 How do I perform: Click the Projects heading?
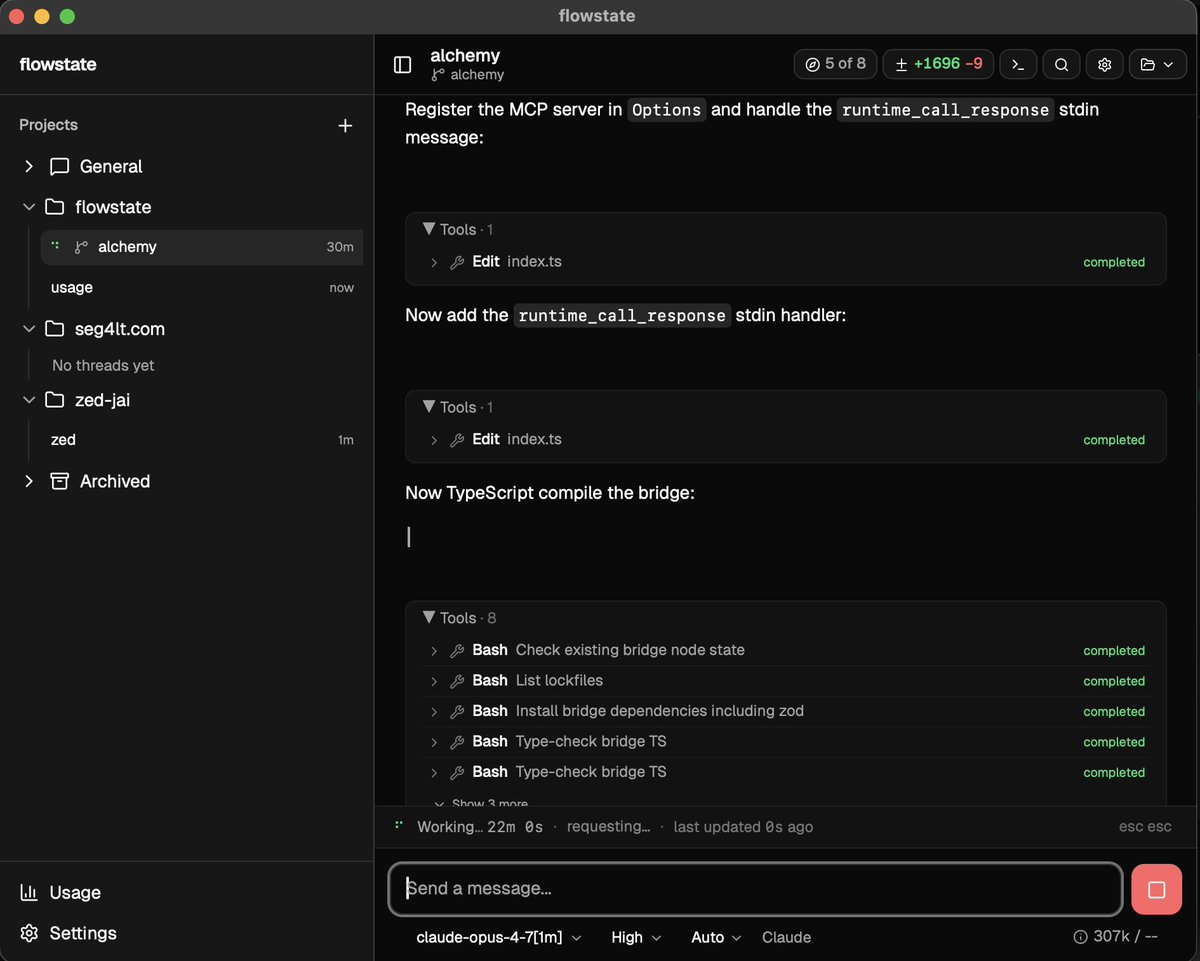coord(48,125)
